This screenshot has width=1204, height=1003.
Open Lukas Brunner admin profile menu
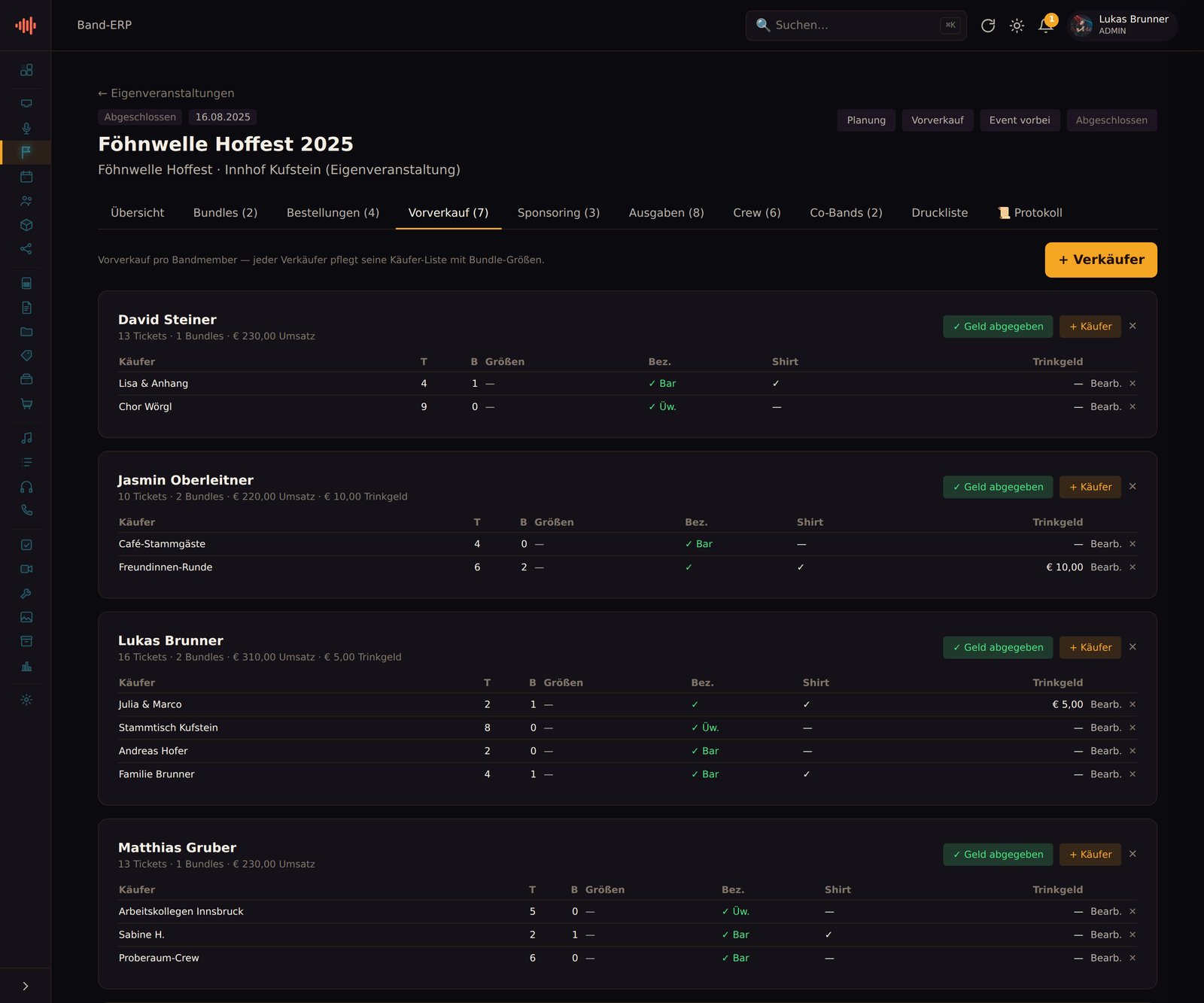coord(1122,26)
